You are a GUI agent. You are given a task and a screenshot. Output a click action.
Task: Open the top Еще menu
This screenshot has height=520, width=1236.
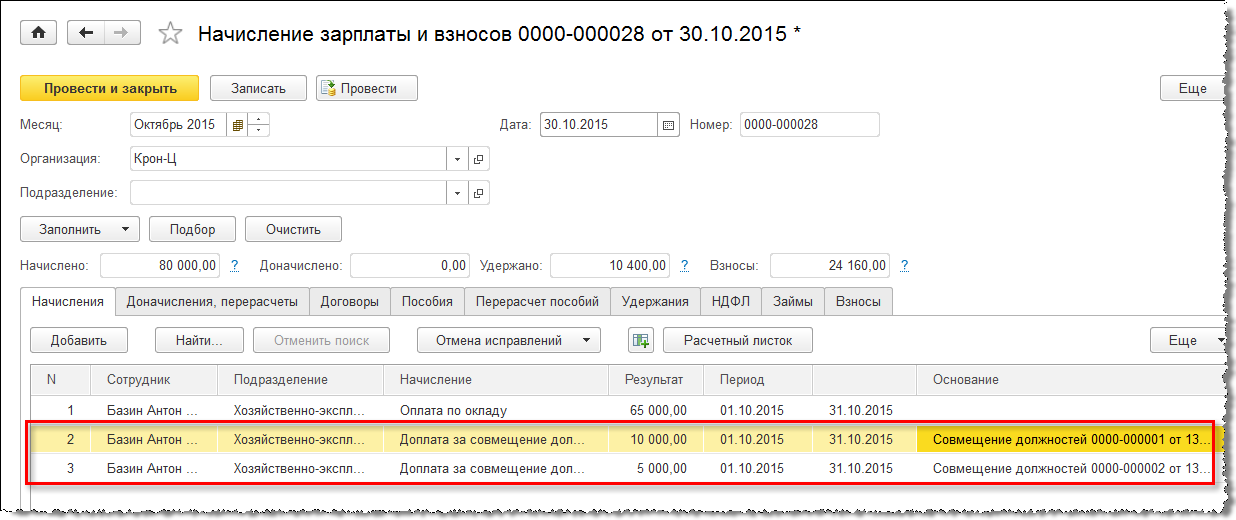[x=1192, y=88]
